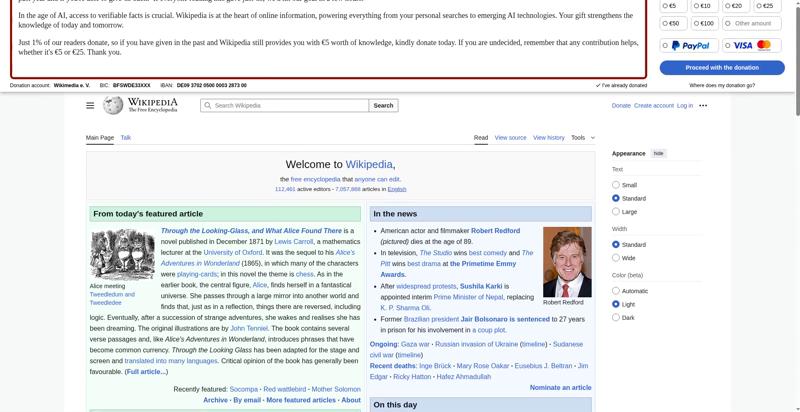The height and width of the screenshot is (412, 800).
Task: Open the Main Page tab
Action: [x=99, y=138]
